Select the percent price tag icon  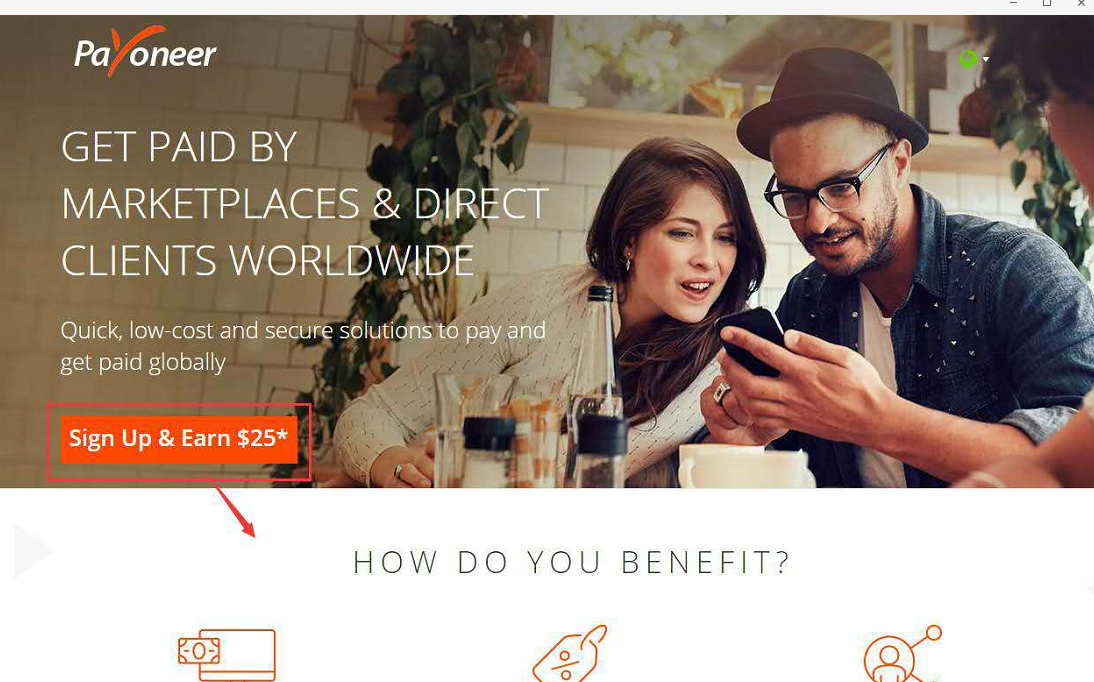[569, 654]
